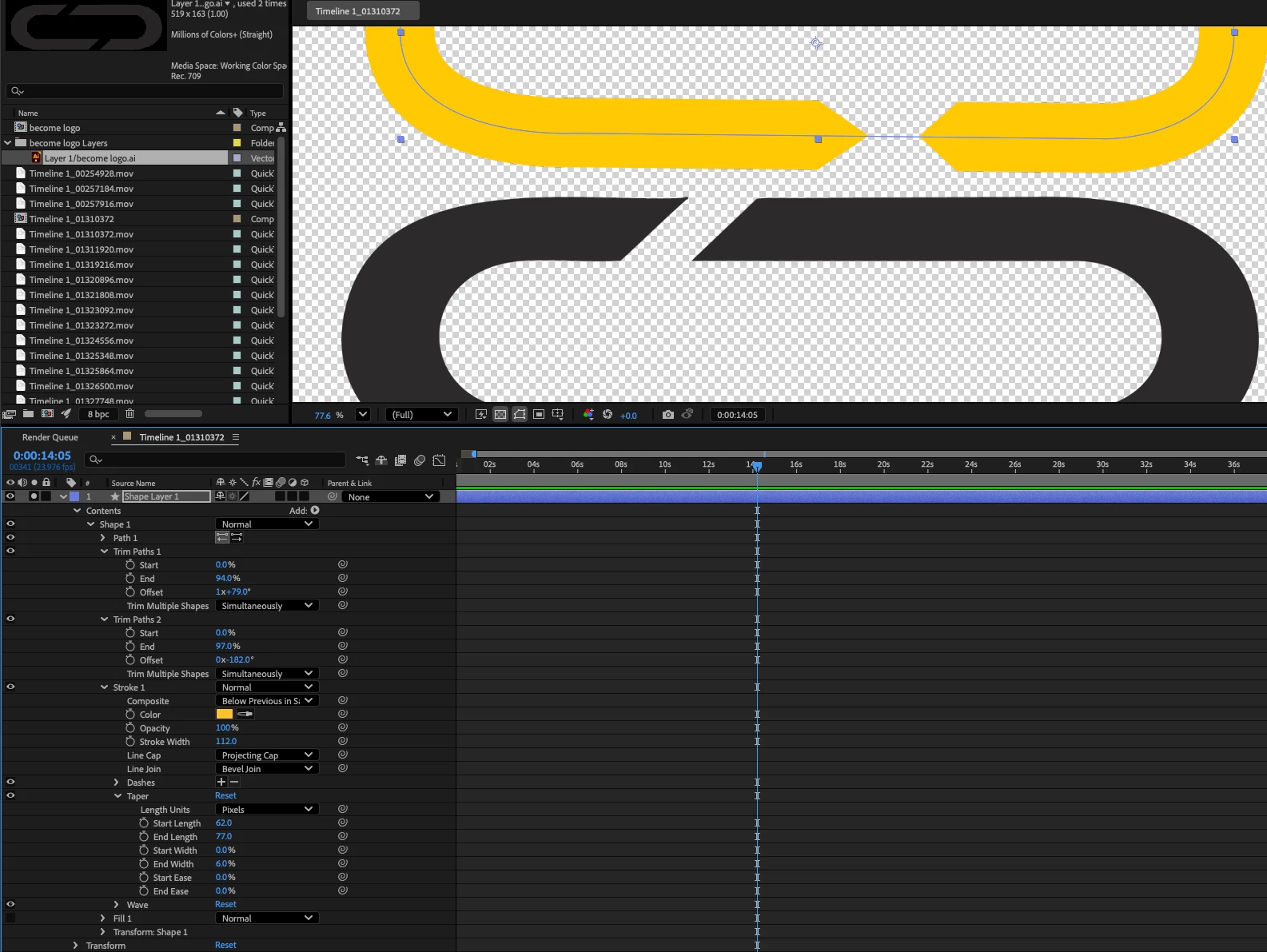Click the stopwatch for Stroke Width
This screenshot has width=1267, height=952.
pos(130,741)
